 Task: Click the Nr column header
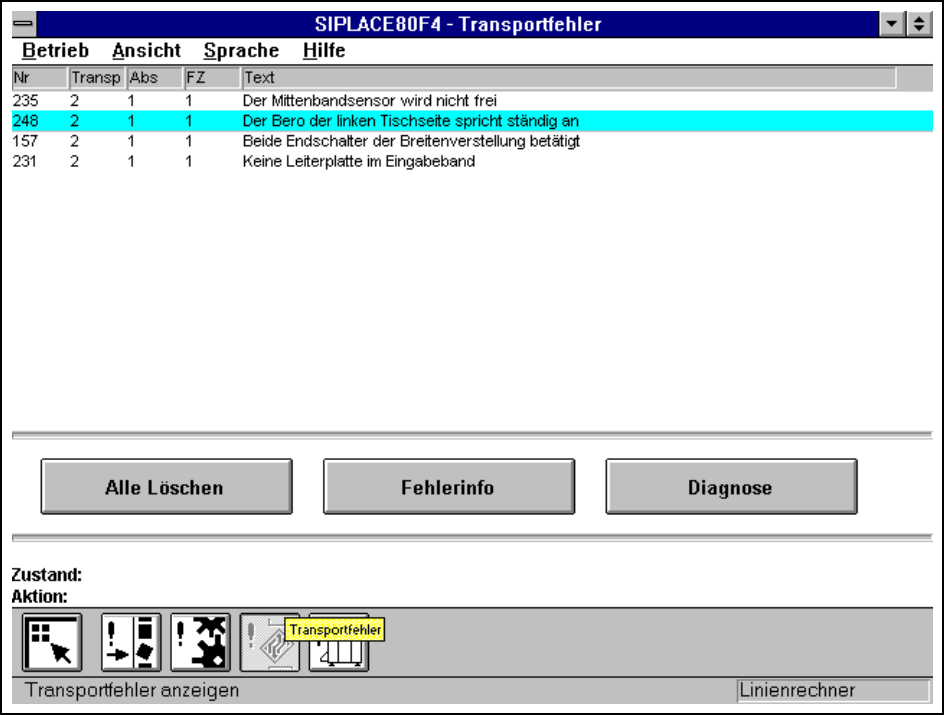point(39,78)
